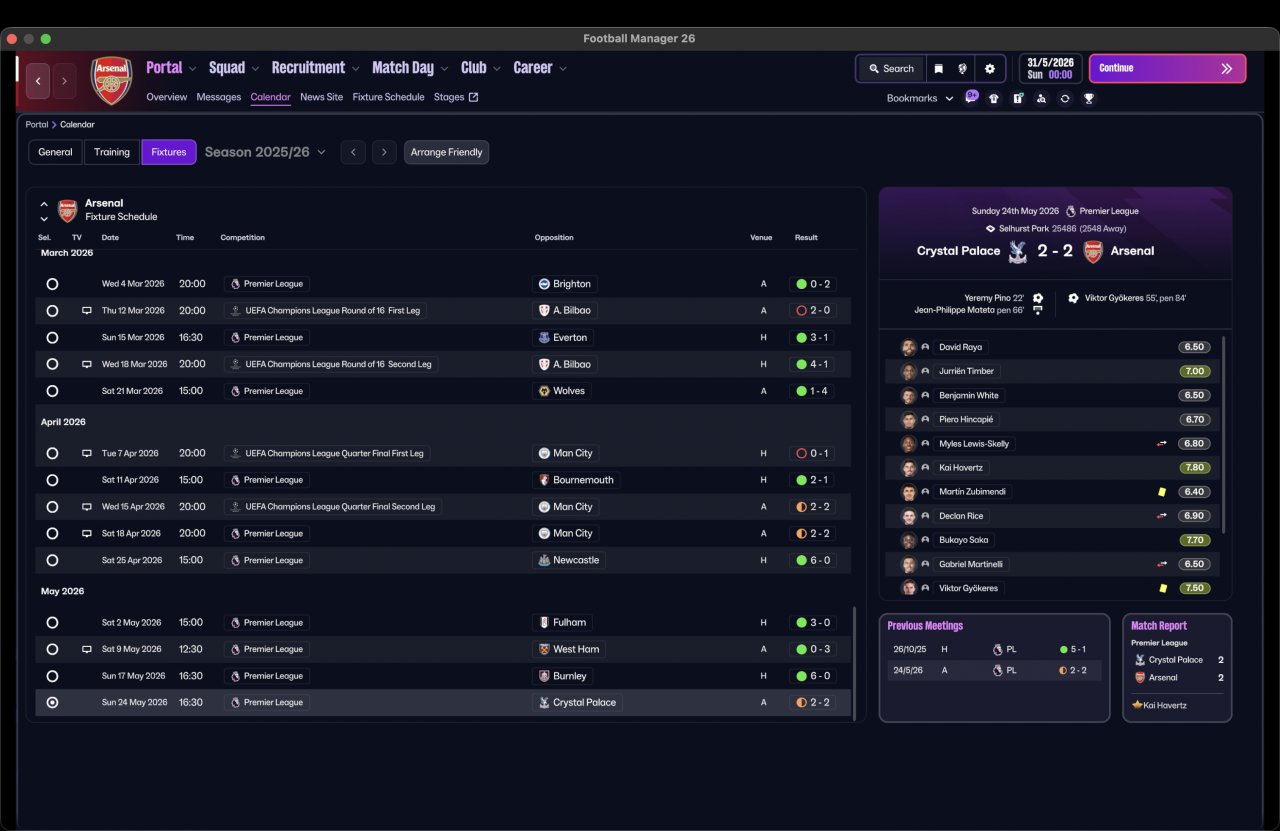Click the Stages external link icon

(x=473, y=97)
